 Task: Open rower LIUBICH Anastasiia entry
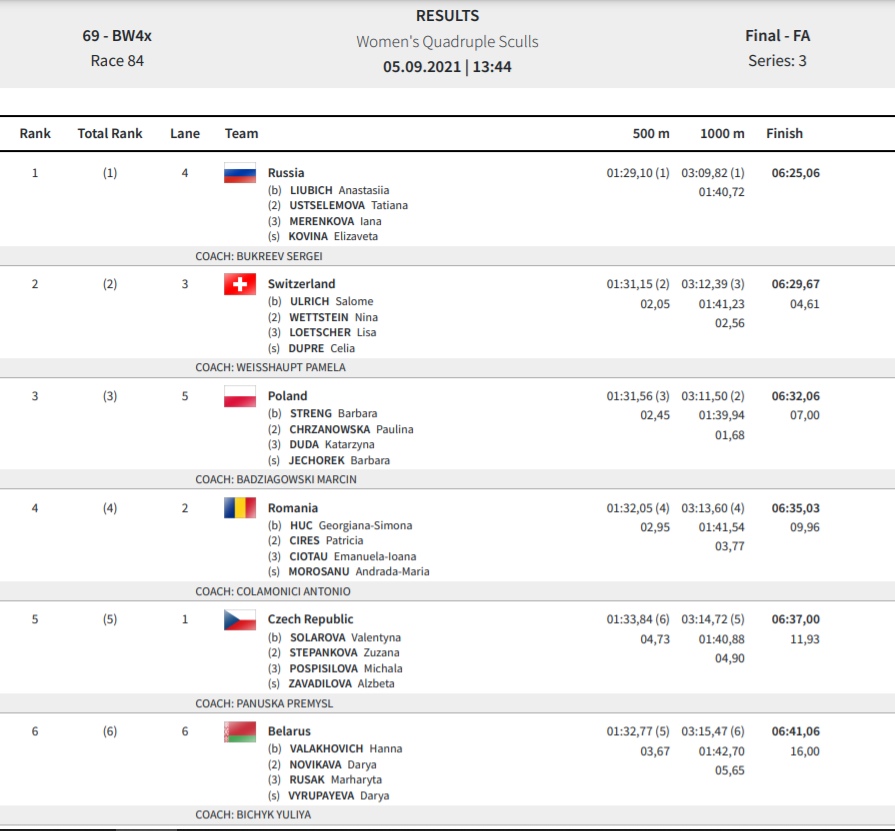[339, 190]
